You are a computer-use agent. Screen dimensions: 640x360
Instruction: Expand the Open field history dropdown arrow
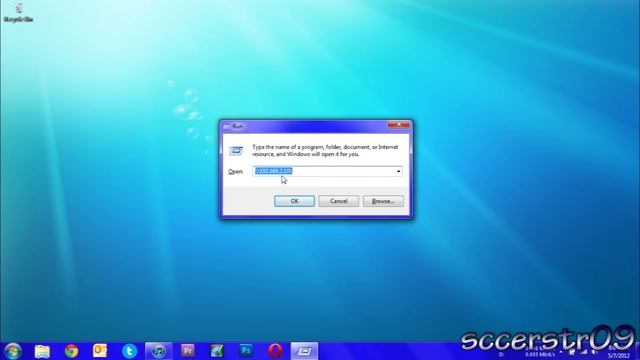(398, 171)
